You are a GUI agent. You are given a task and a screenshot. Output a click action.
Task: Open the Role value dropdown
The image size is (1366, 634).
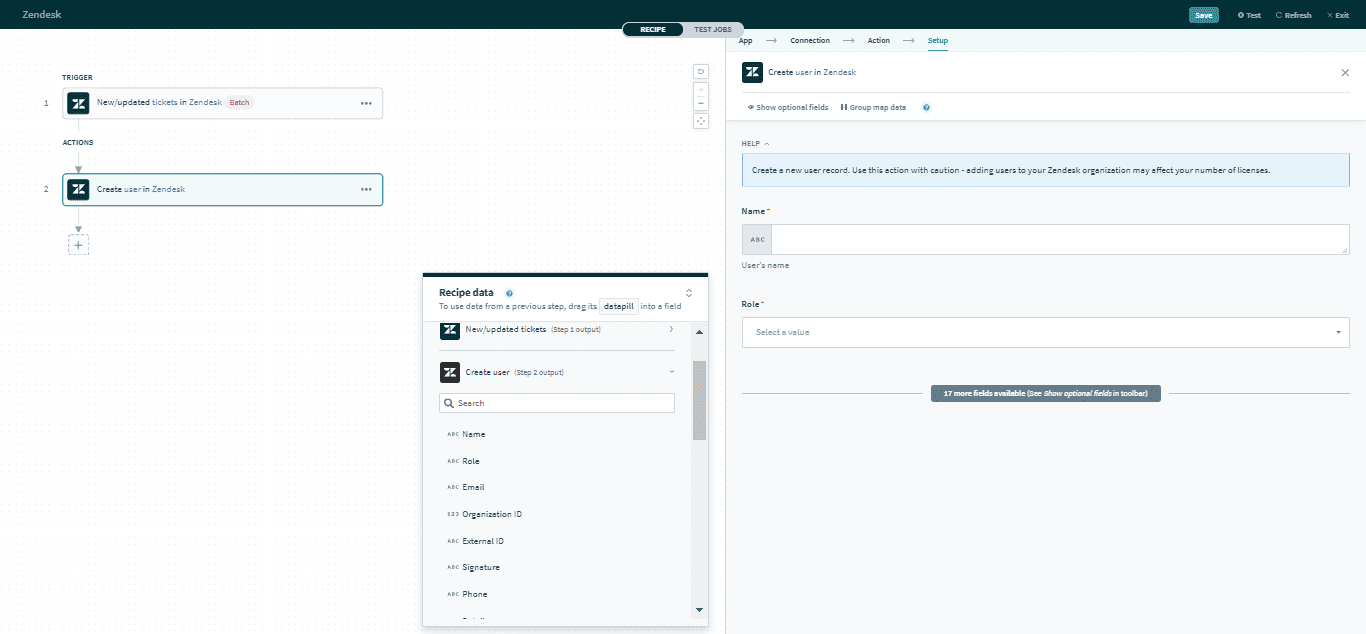click(x=1044, y=331)
